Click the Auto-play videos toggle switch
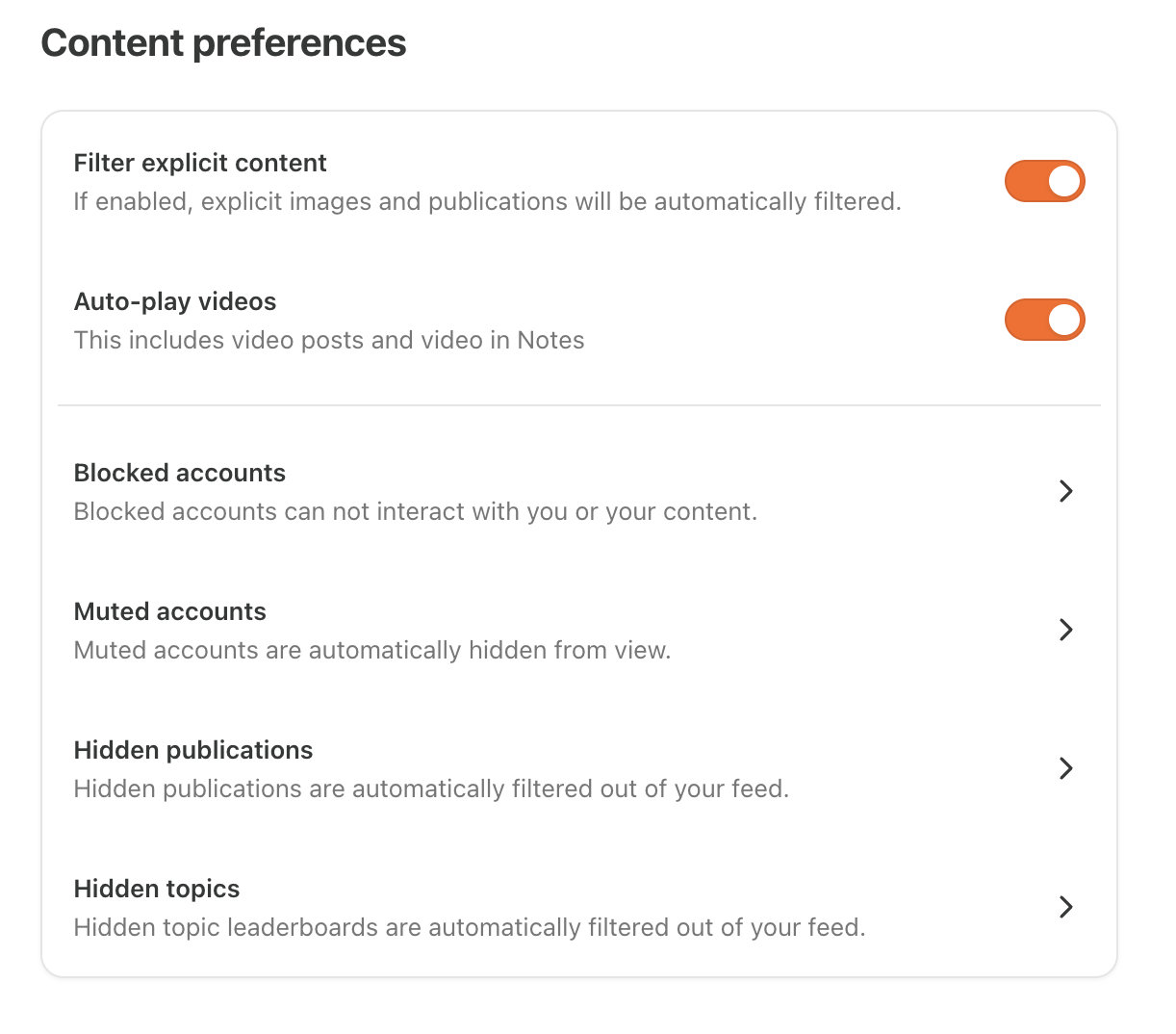The width and height of the screenshot is (1176, 1034). point(1045,320)
